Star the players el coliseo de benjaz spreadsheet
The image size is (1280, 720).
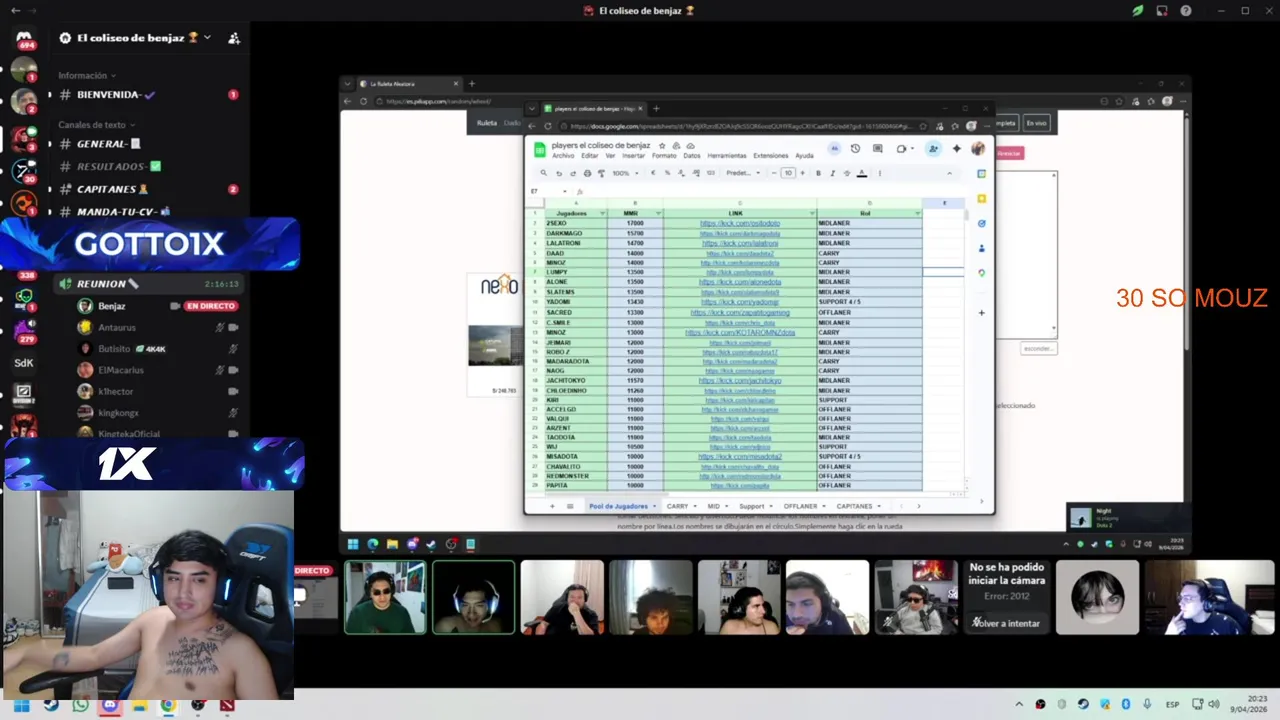[662, 146]
